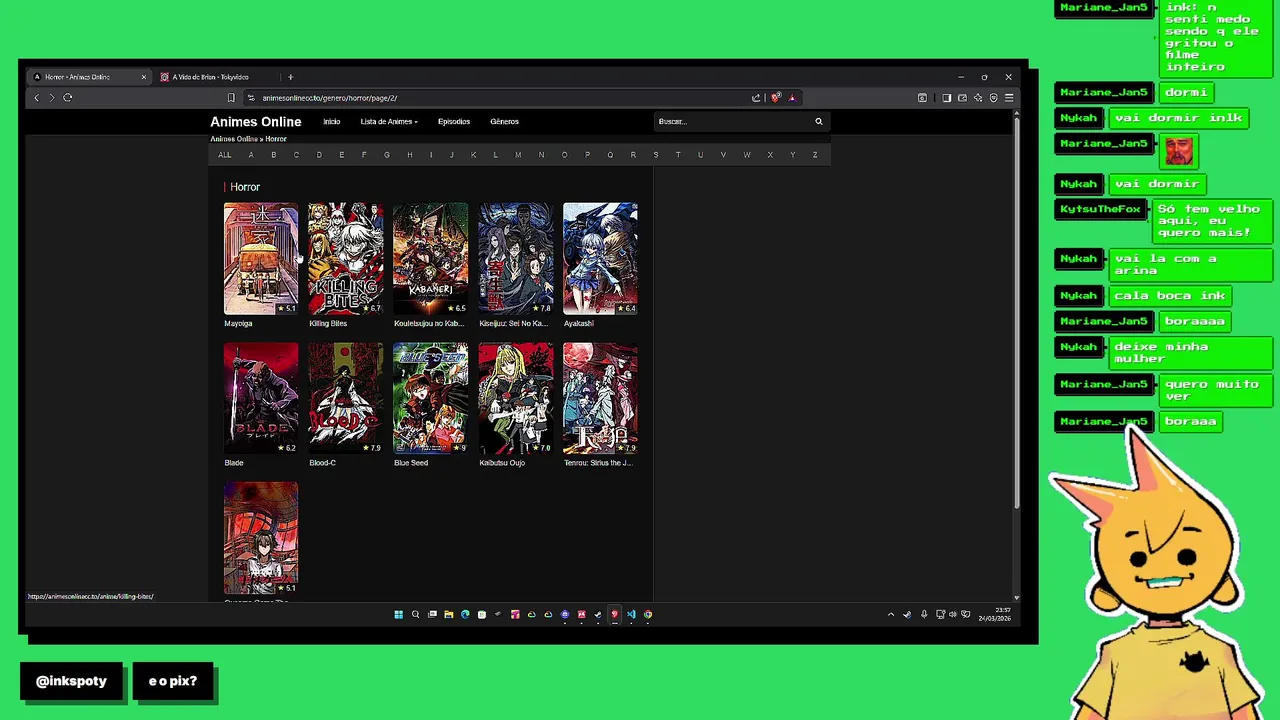Screen dimensions: 1280x720
Task: Open the Ayakashi poster thumbnail
Action: coord(600,259)
